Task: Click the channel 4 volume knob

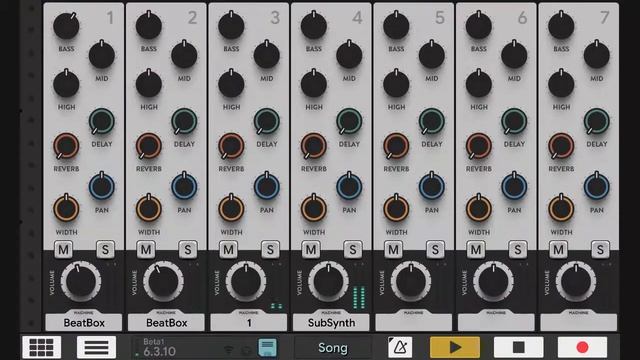Action: [328, 282]
